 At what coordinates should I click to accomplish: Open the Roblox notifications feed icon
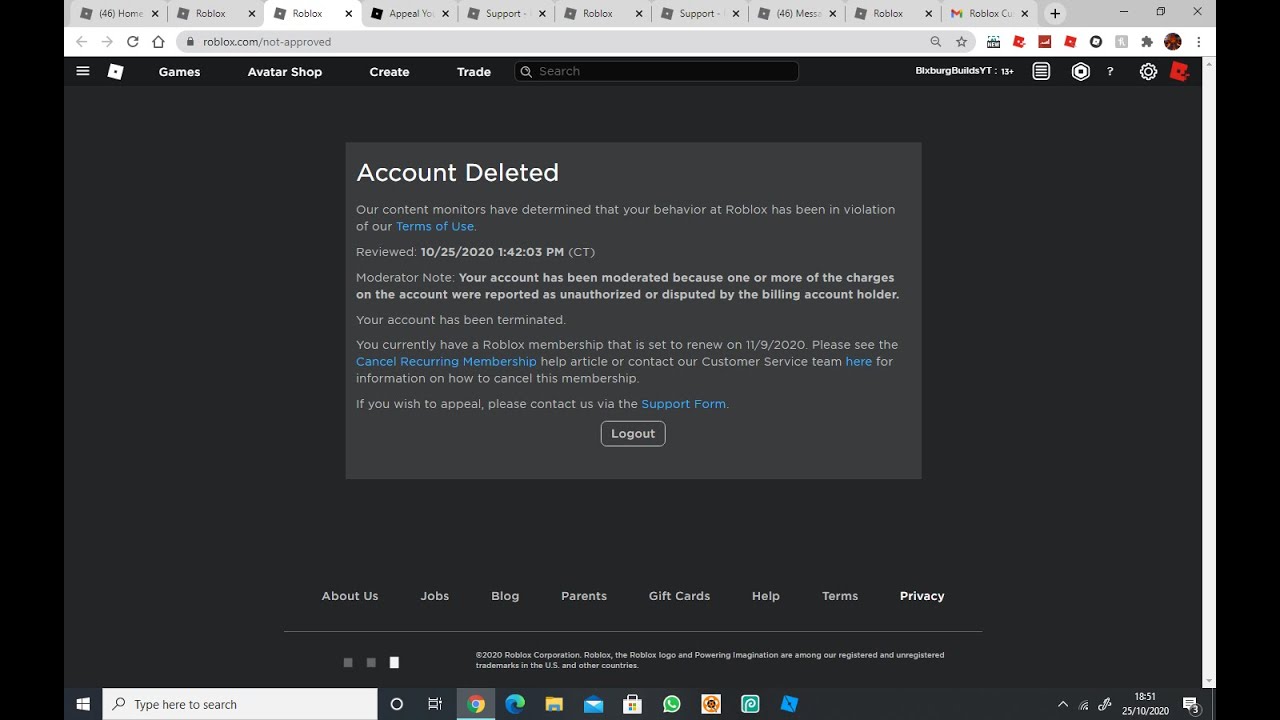[x=1041, y=71]
